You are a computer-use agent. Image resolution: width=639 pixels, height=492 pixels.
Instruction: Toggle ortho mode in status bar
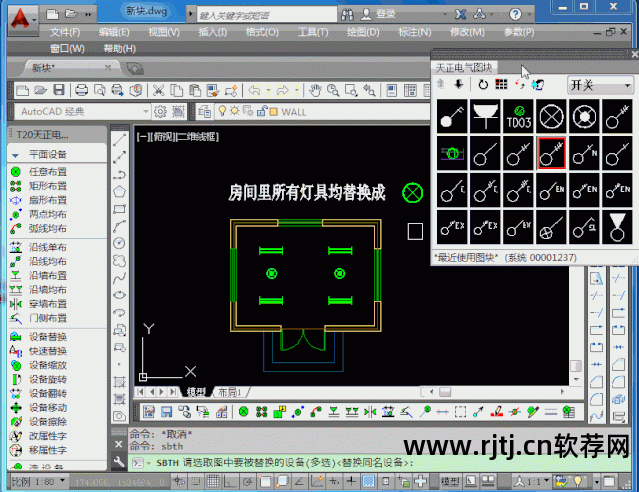(x=230, y=482)
